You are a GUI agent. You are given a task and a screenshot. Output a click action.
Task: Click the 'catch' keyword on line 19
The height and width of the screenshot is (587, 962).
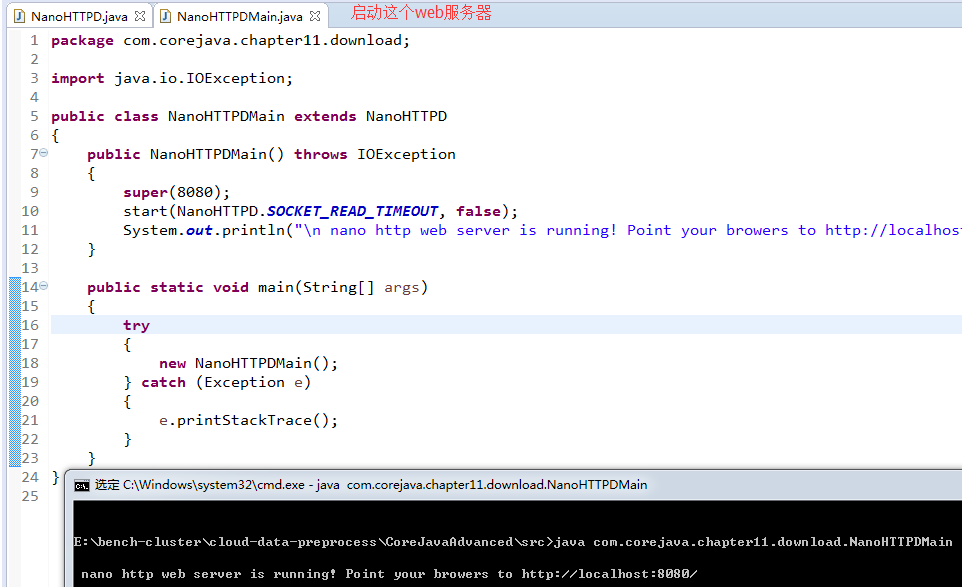pyautogui.click(x=163, y=383)
